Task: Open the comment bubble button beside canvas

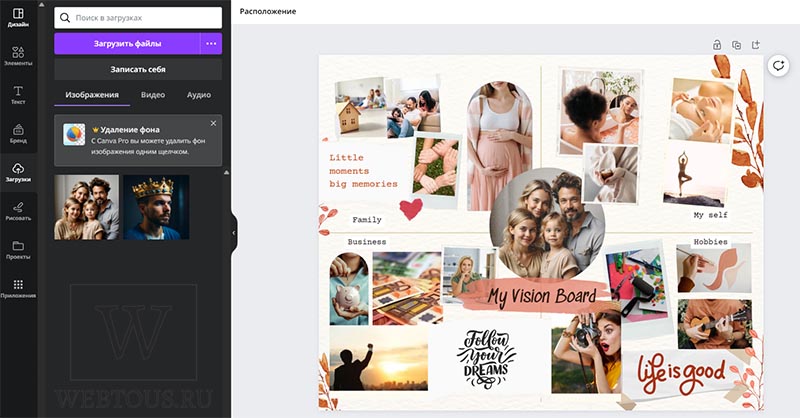Action: (778, 66)
